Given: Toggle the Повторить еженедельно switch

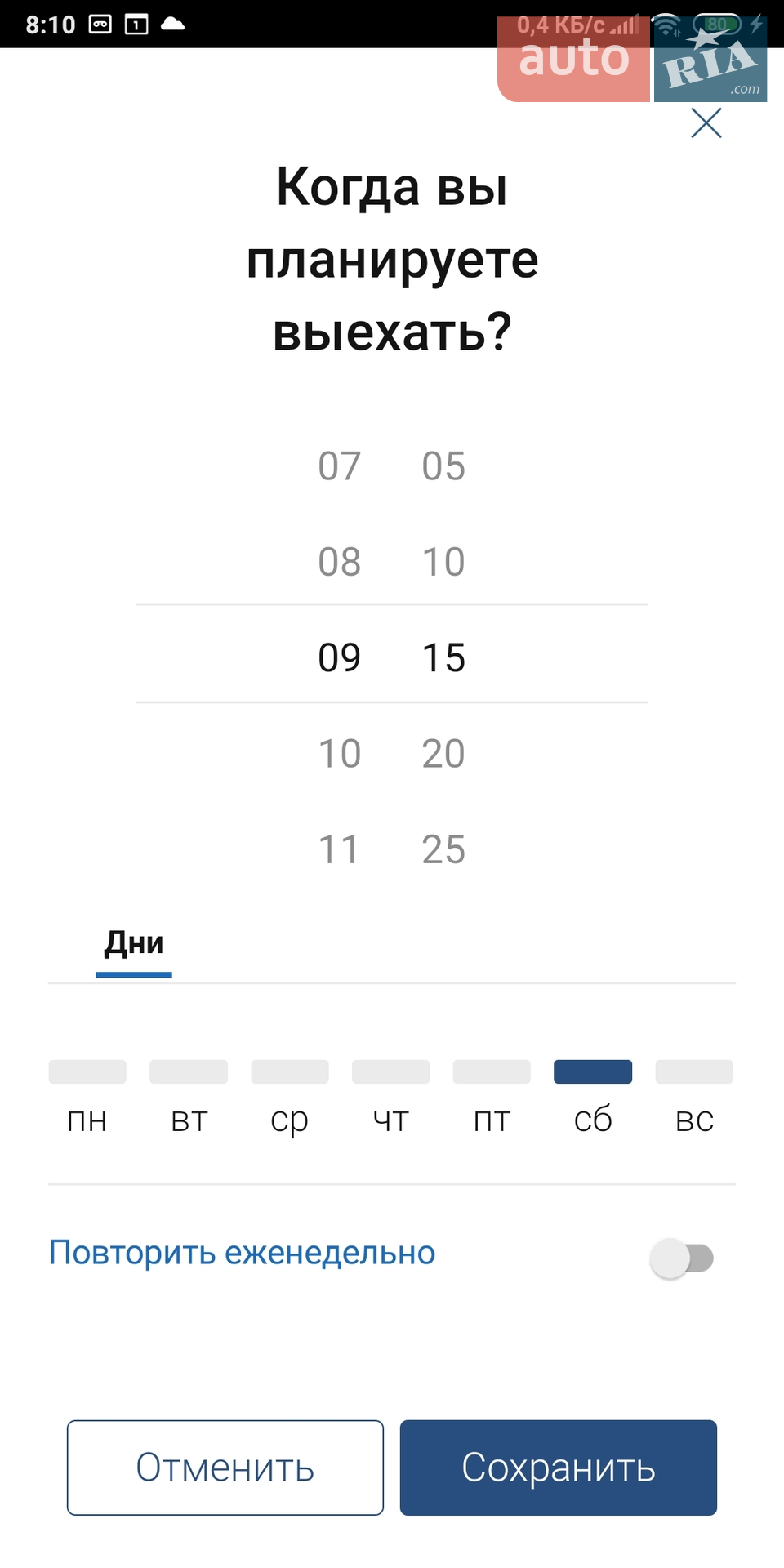Looking at the screenshot, I should coord(682,1258).
